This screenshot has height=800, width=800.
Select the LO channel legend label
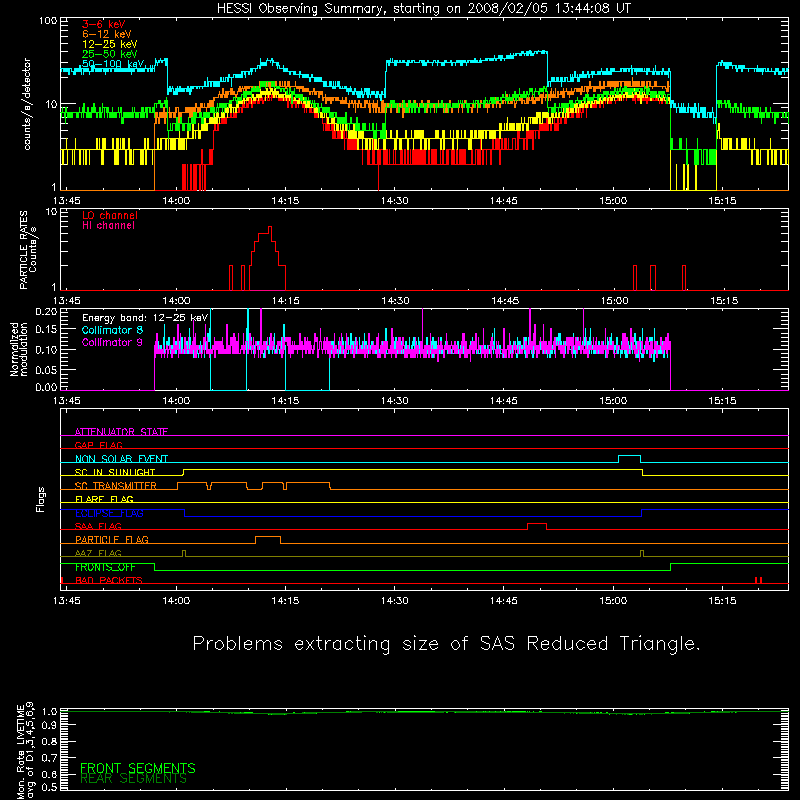[110, 215]
